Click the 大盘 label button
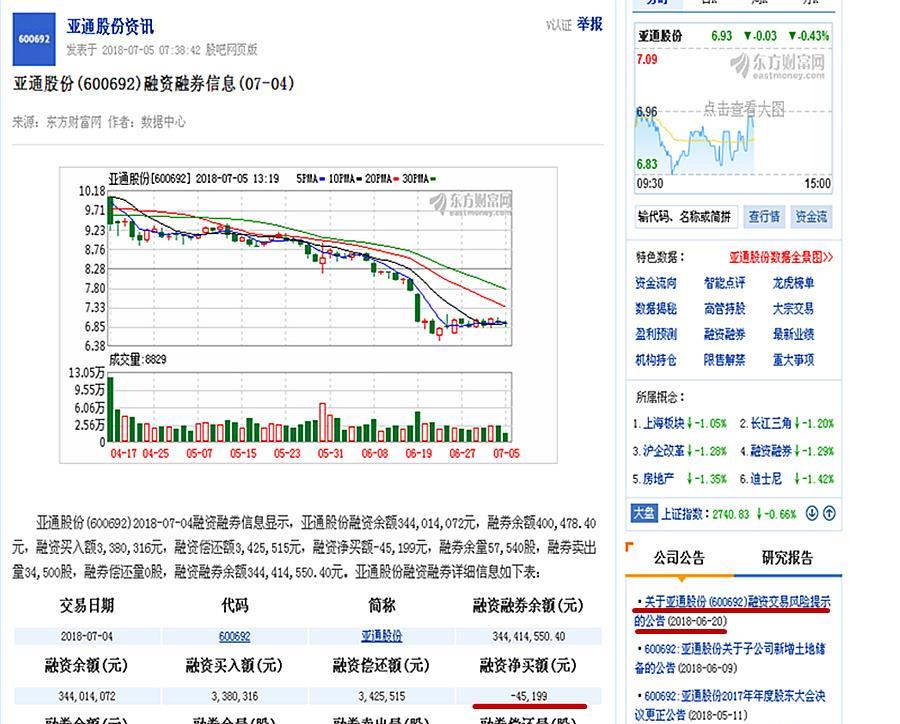This screenshot has width=900, height=724. [x=643, y=513]
